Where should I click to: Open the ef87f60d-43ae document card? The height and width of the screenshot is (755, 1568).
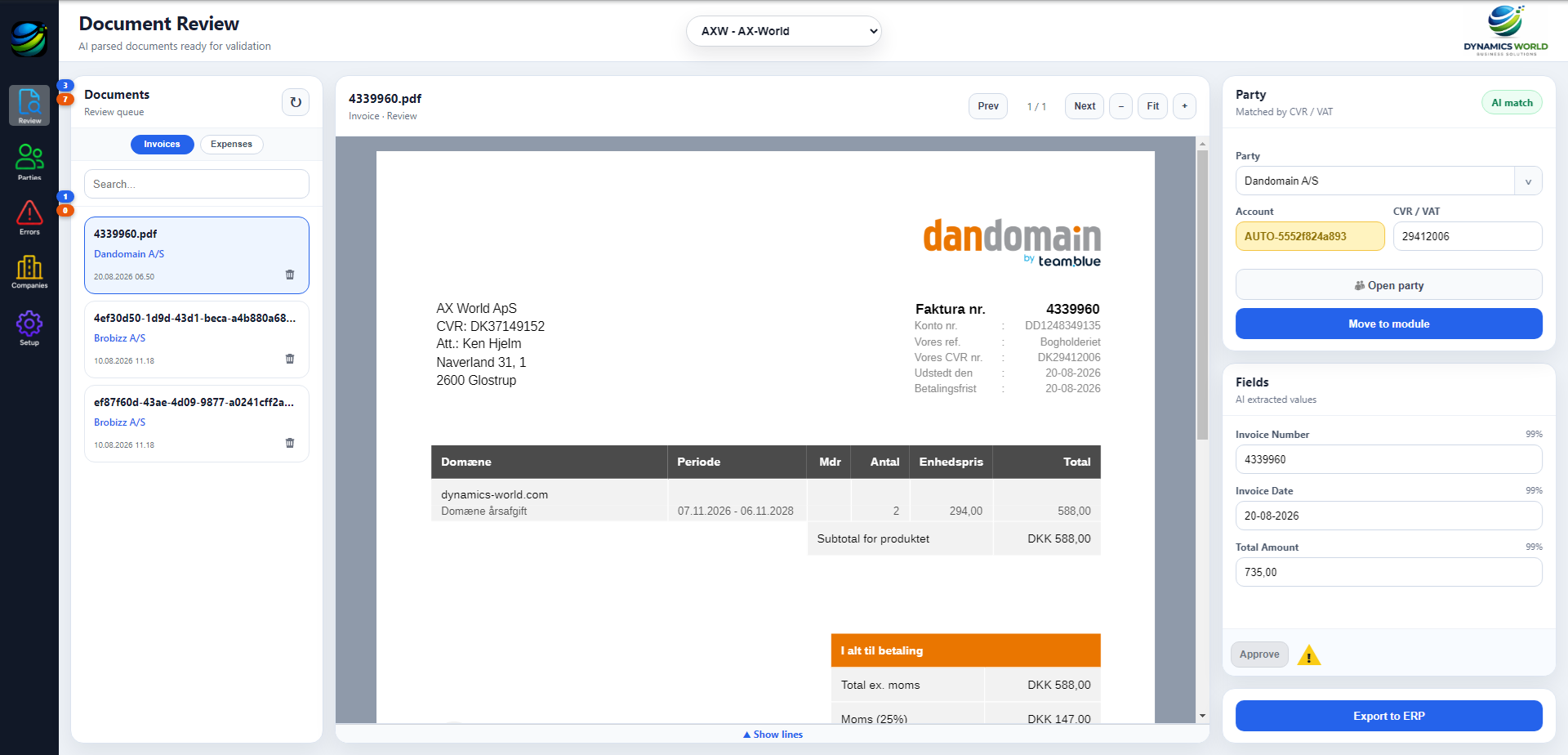pos(197,423)
